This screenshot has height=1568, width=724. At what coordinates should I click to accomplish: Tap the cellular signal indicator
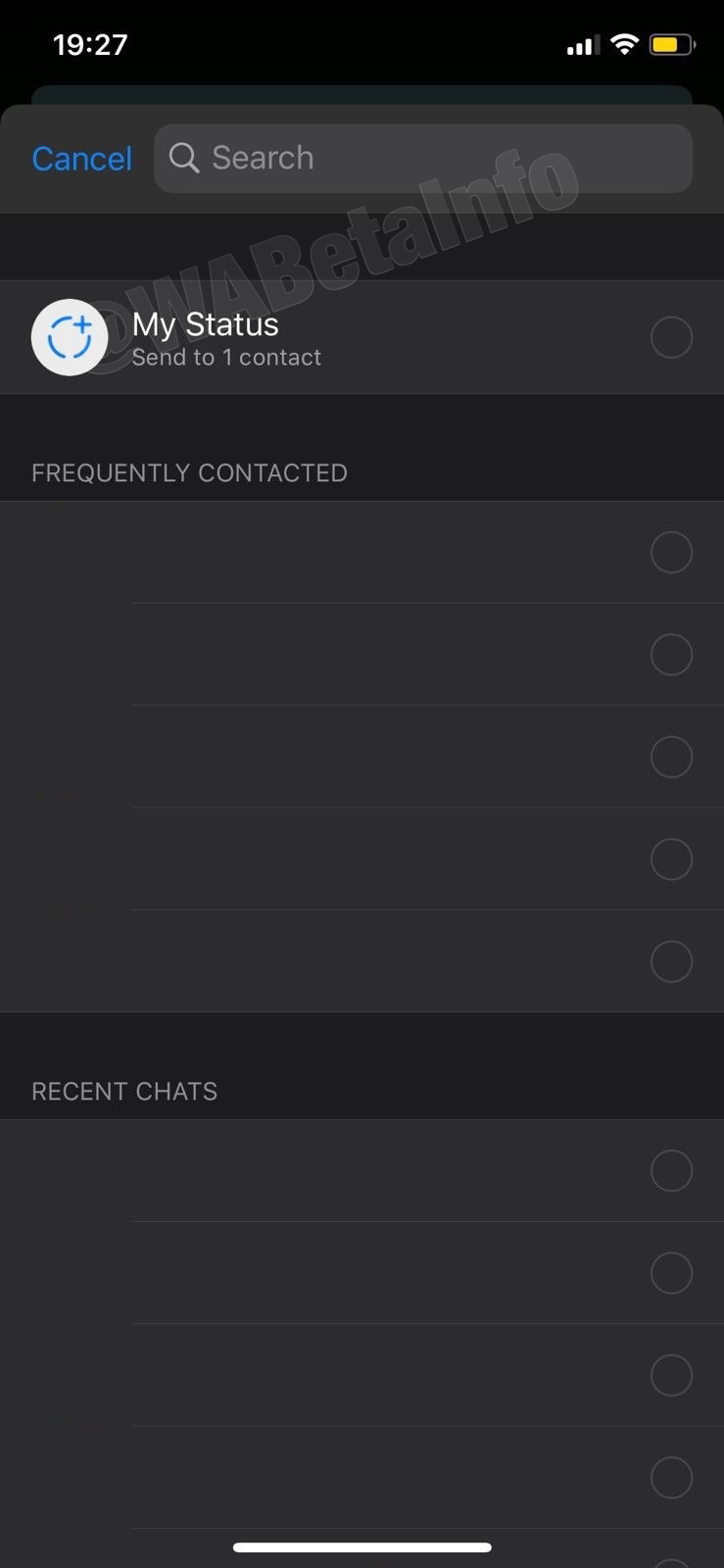(x=584, y=43)
